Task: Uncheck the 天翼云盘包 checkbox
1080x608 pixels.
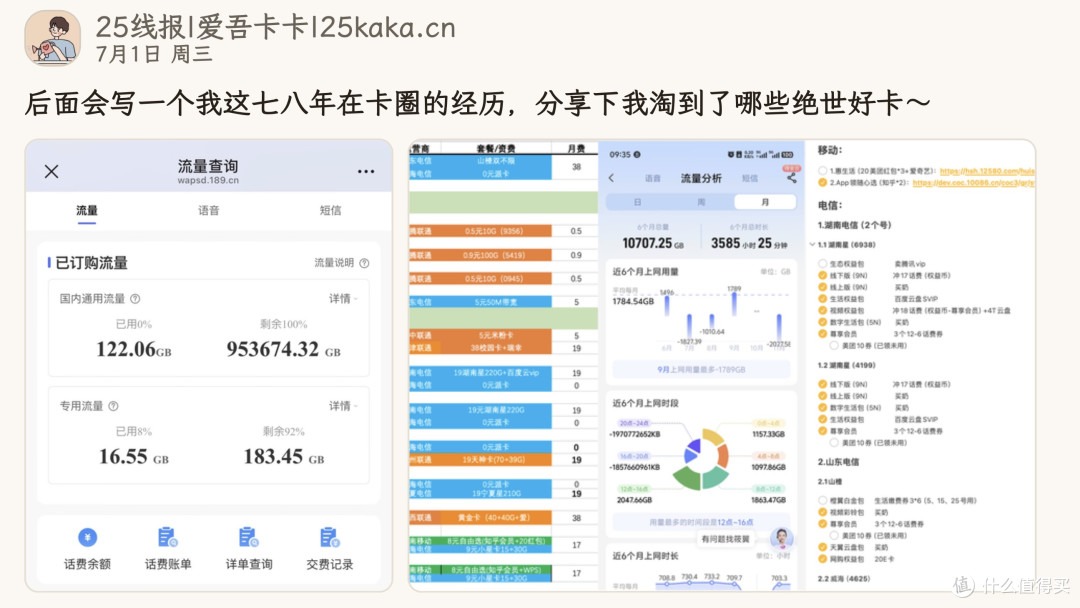Action: coord(822,547)
